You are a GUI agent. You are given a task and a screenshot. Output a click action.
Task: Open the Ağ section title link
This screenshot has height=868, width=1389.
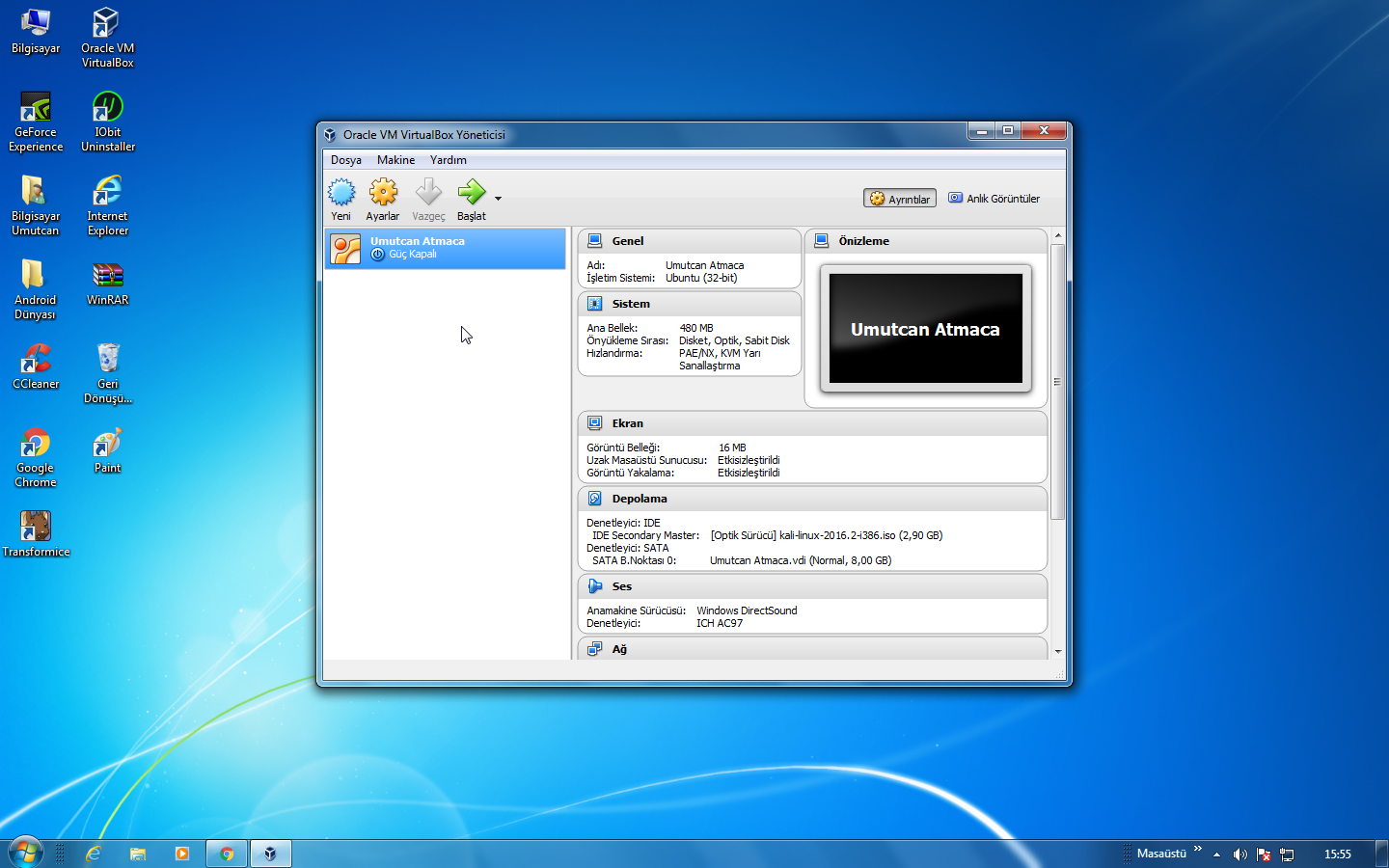[x=619, y=649]
